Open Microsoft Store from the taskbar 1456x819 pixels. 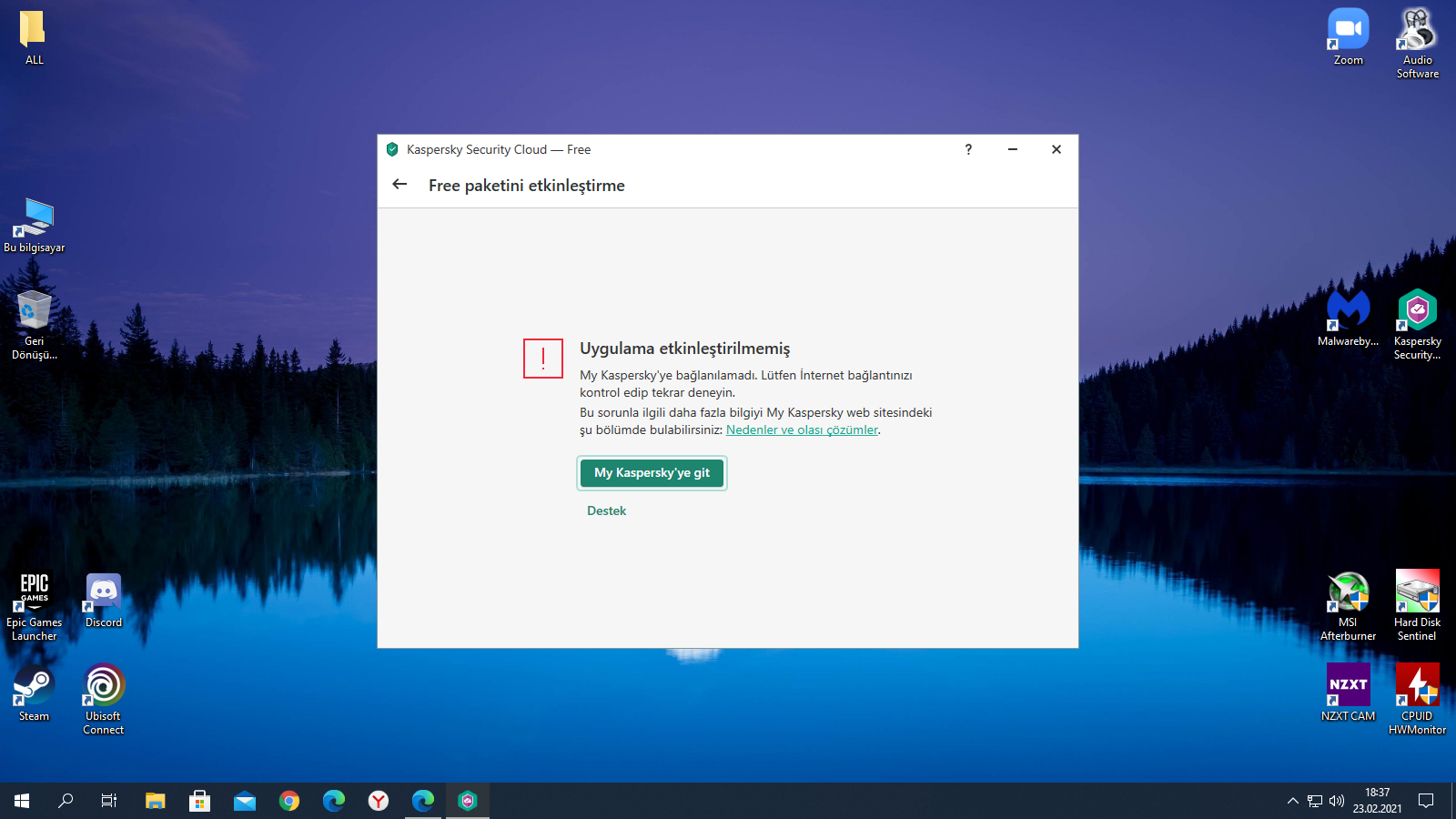(200, 801)
